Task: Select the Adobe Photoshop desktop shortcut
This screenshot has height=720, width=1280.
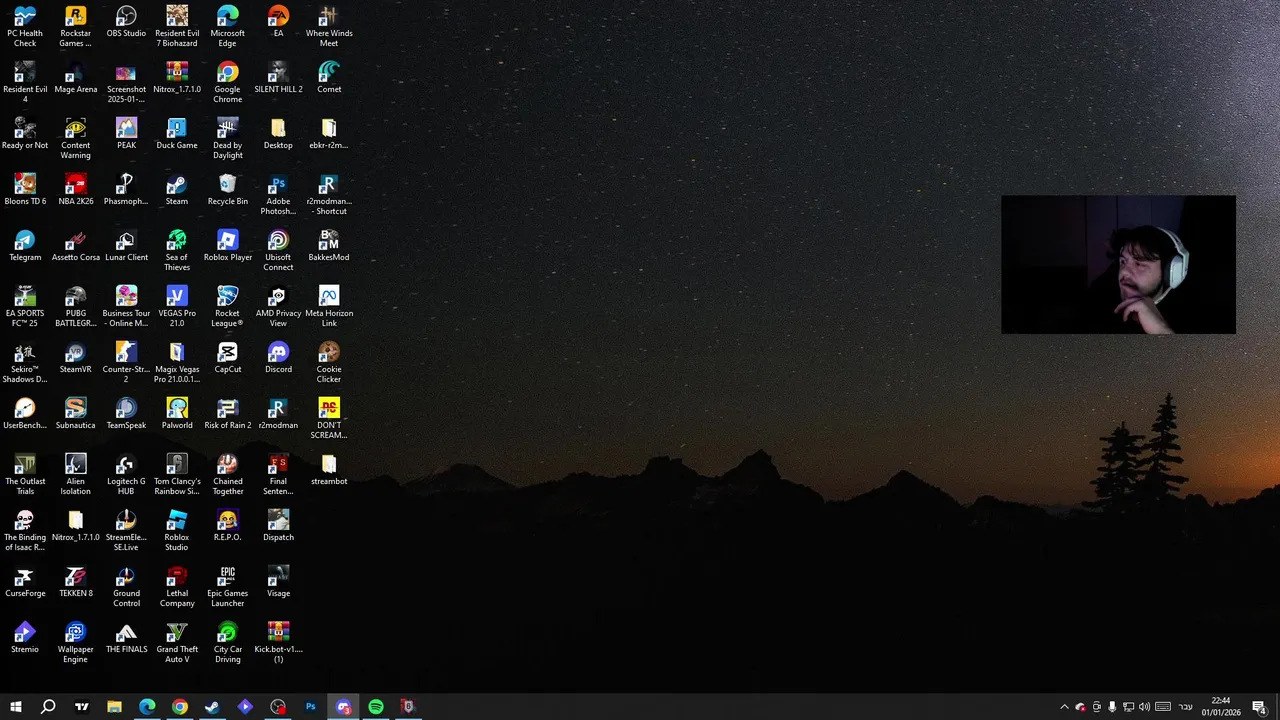Action: pyautogui.click(x=278, y=194)
